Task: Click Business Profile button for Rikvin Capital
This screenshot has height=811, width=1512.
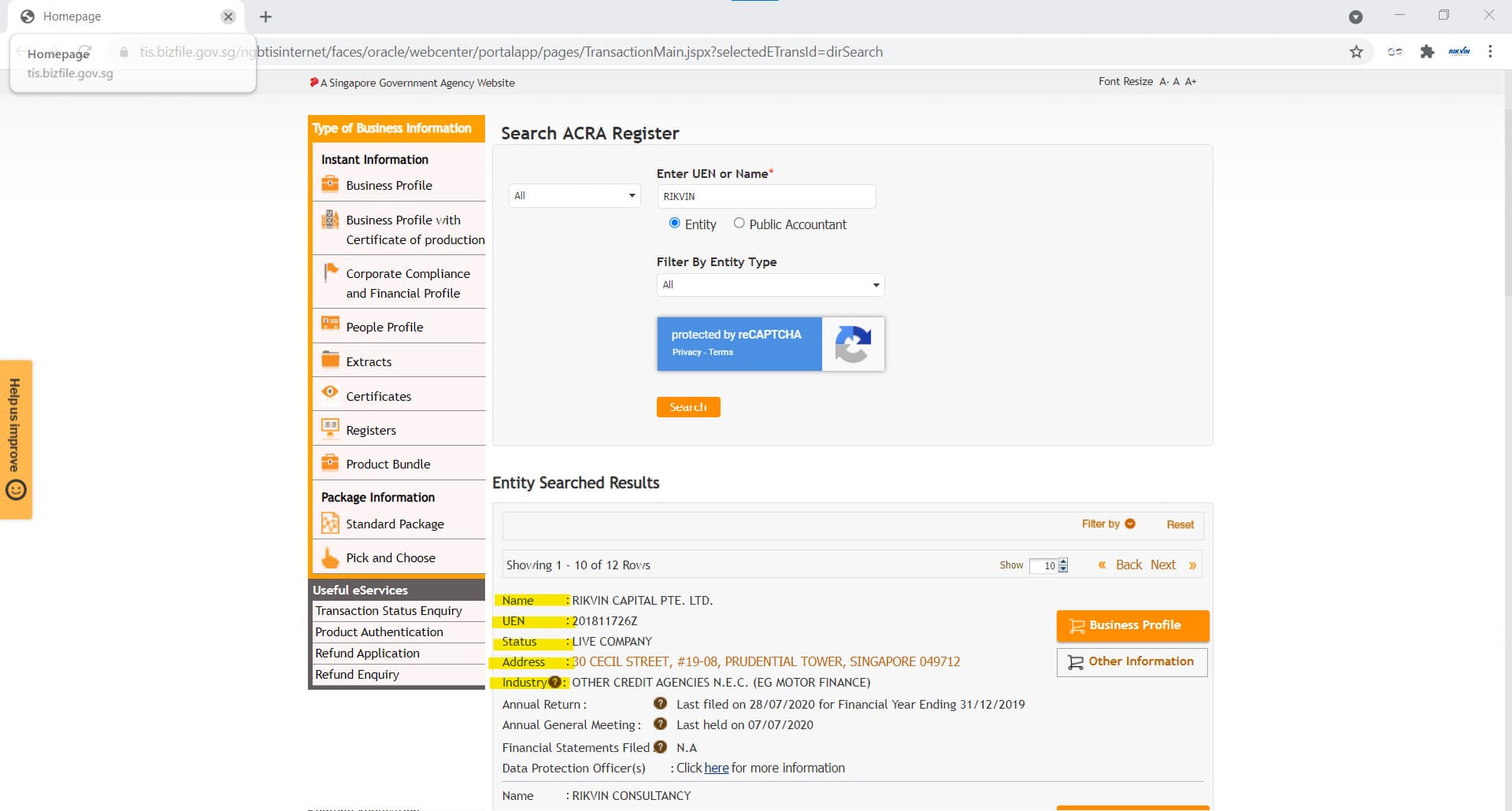Action: 1132,625
